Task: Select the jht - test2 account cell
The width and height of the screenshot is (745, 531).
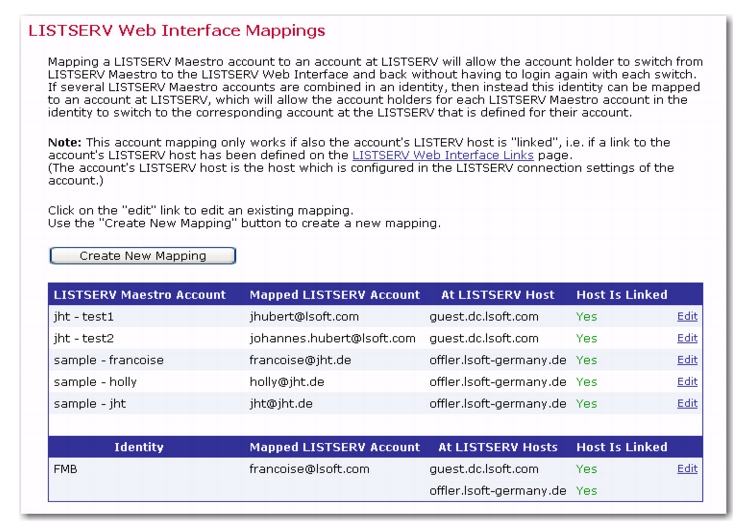Action: click(x=84, y=339)
